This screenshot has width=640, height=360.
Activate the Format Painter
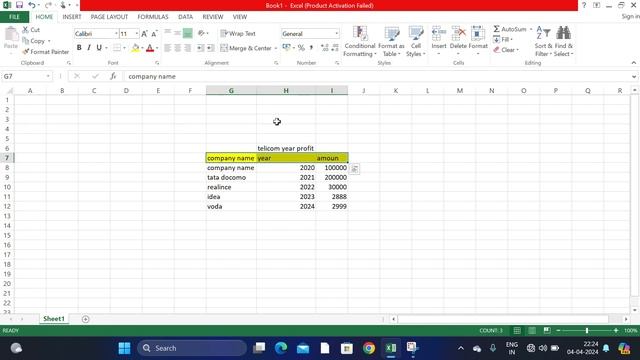(x=46, y=52)
